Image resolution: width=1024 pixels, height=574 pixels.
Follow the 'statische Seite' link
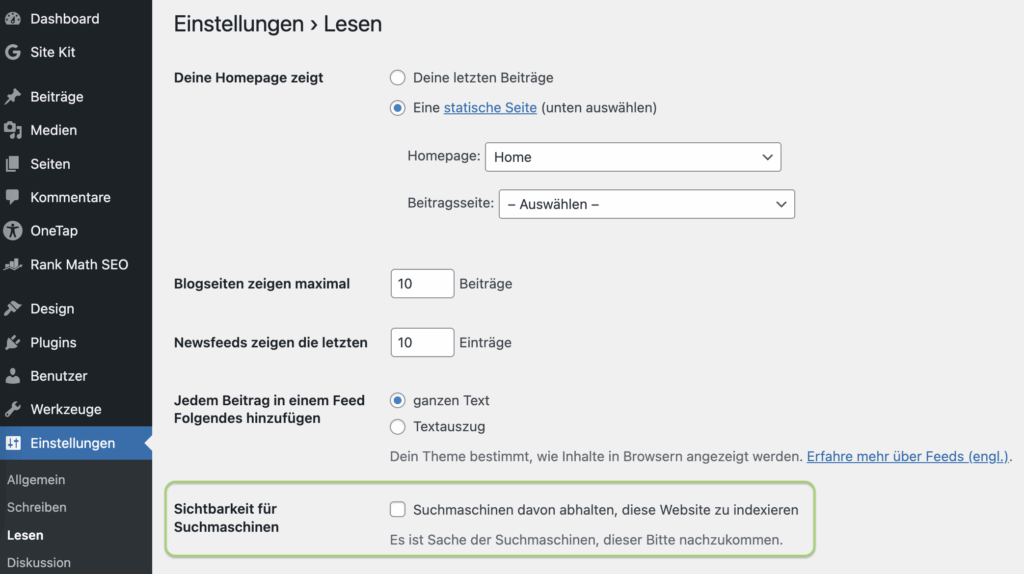(x=490, y=107)
